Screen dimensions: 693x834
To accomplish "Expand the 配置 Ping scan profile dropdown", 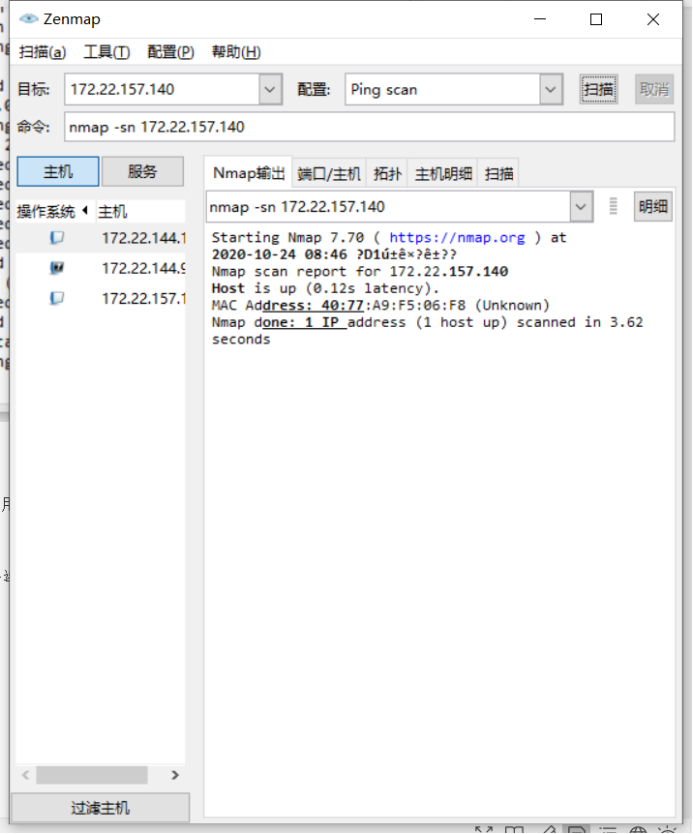I will pos(551,89).
